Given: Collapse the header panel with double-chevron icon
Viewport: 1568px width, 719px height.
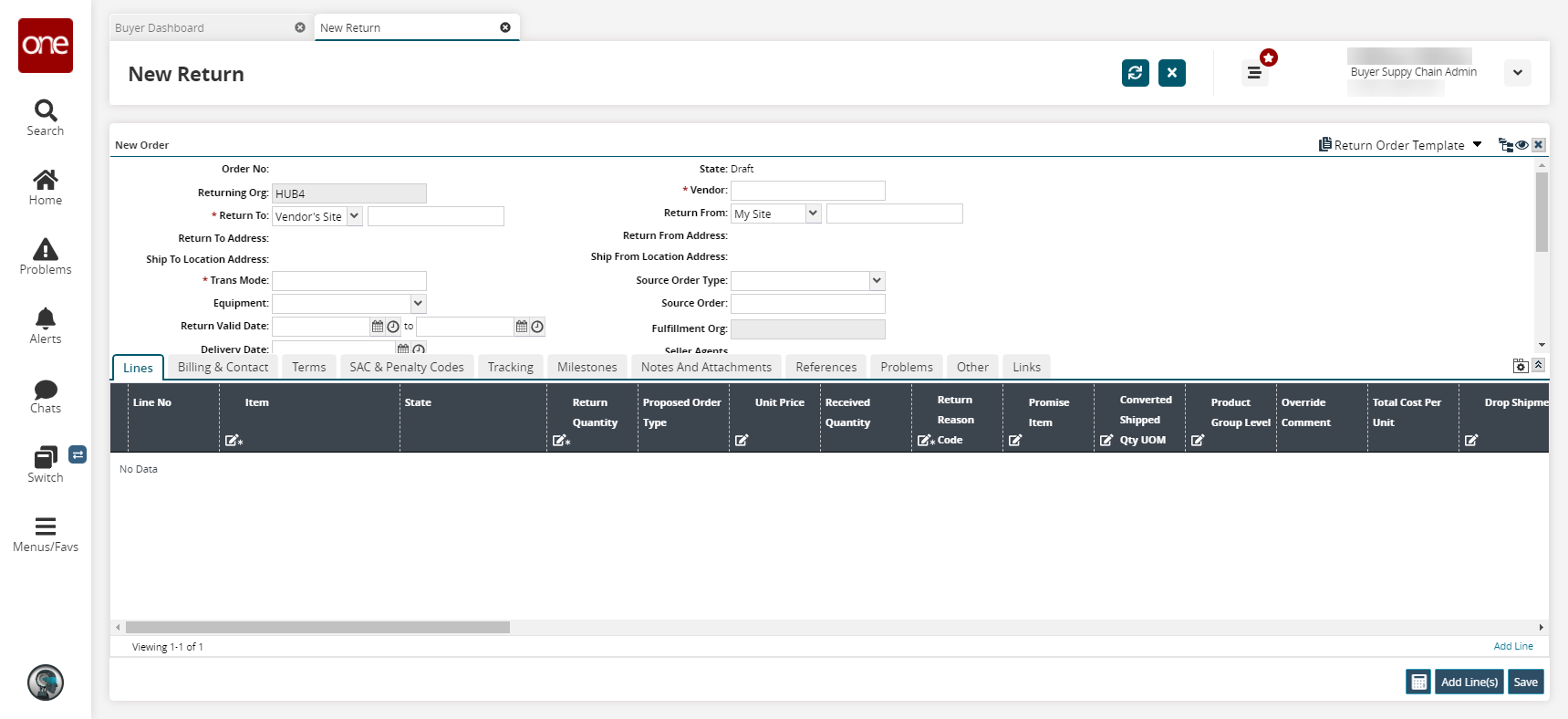Looking at the screenshot, I should (x=1538, y=365).
